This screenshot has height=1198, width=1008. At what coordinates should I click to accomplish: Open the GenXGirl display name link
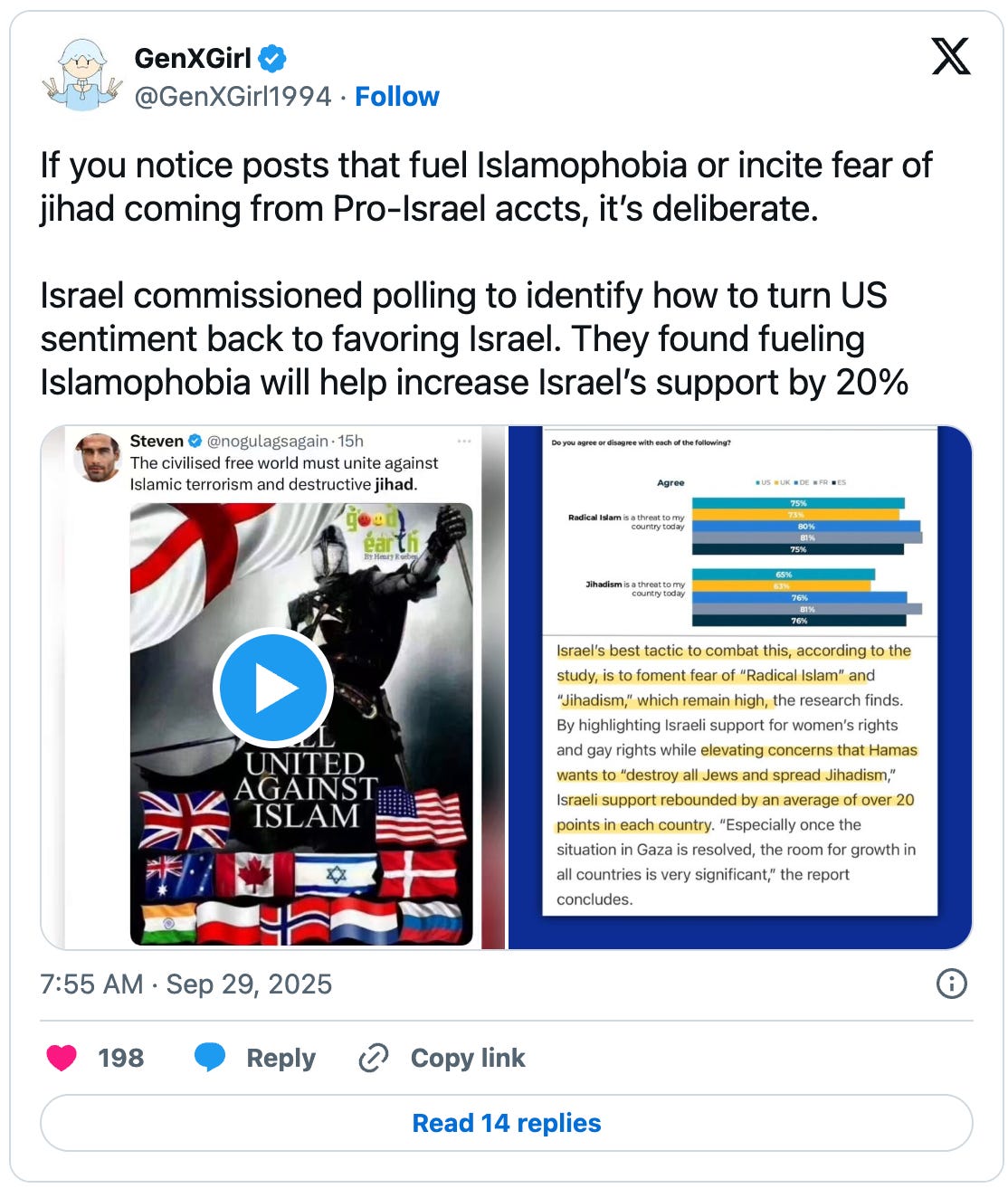tap(193, 59)
